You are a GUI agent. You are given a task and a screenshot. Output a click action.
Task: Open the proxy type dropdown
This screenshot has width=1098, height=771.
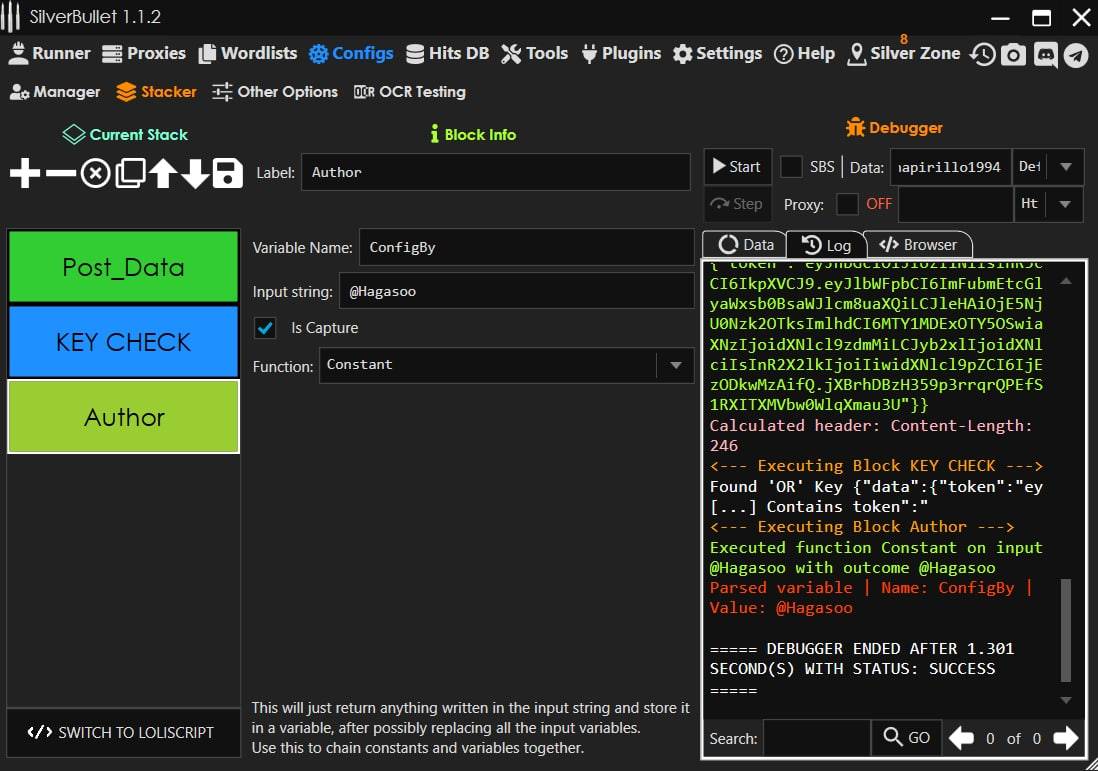pyautogui.click(x=1064, y=204)
